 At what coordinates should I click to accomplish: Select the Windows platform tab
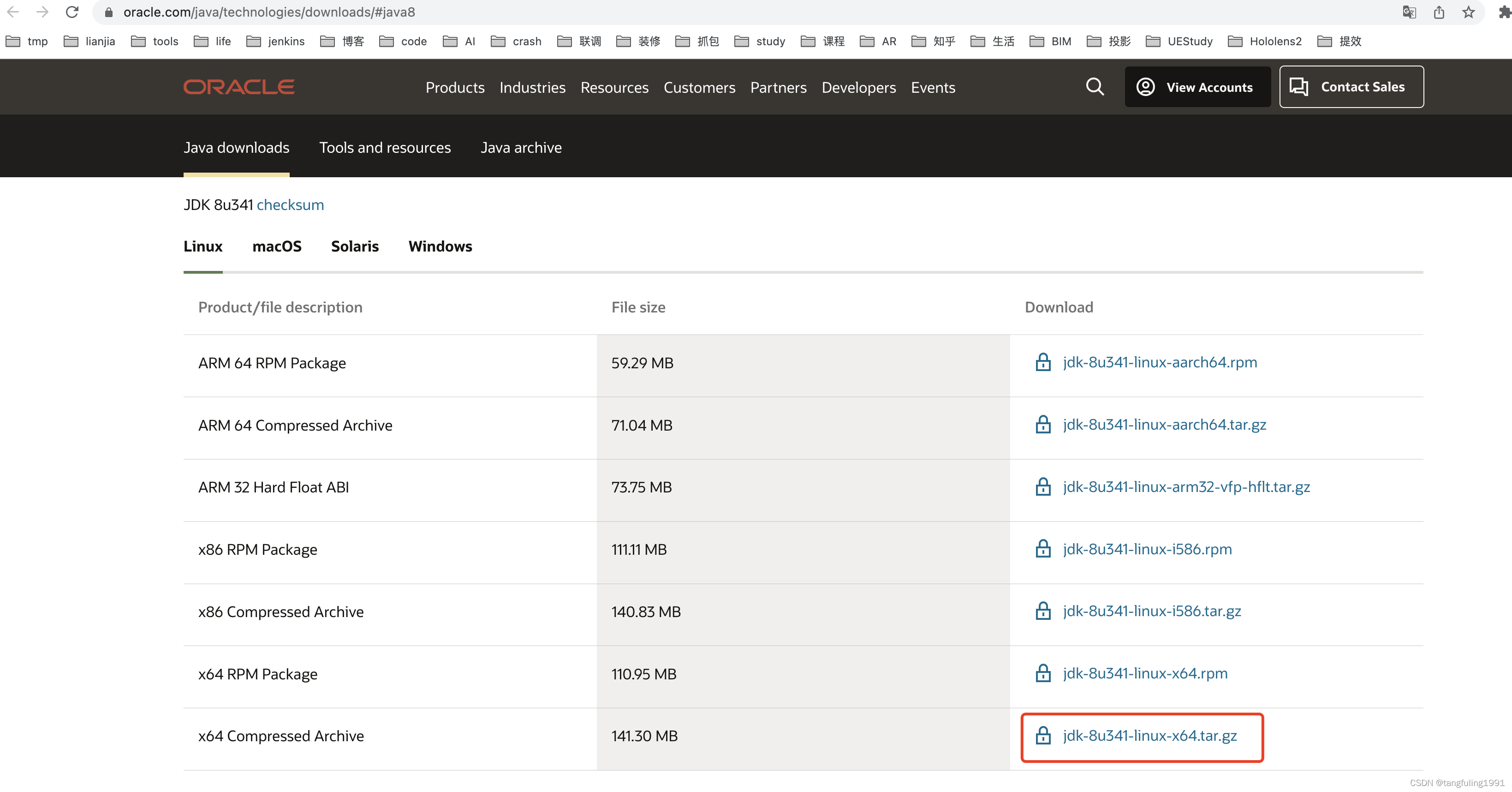pos(440,246)
